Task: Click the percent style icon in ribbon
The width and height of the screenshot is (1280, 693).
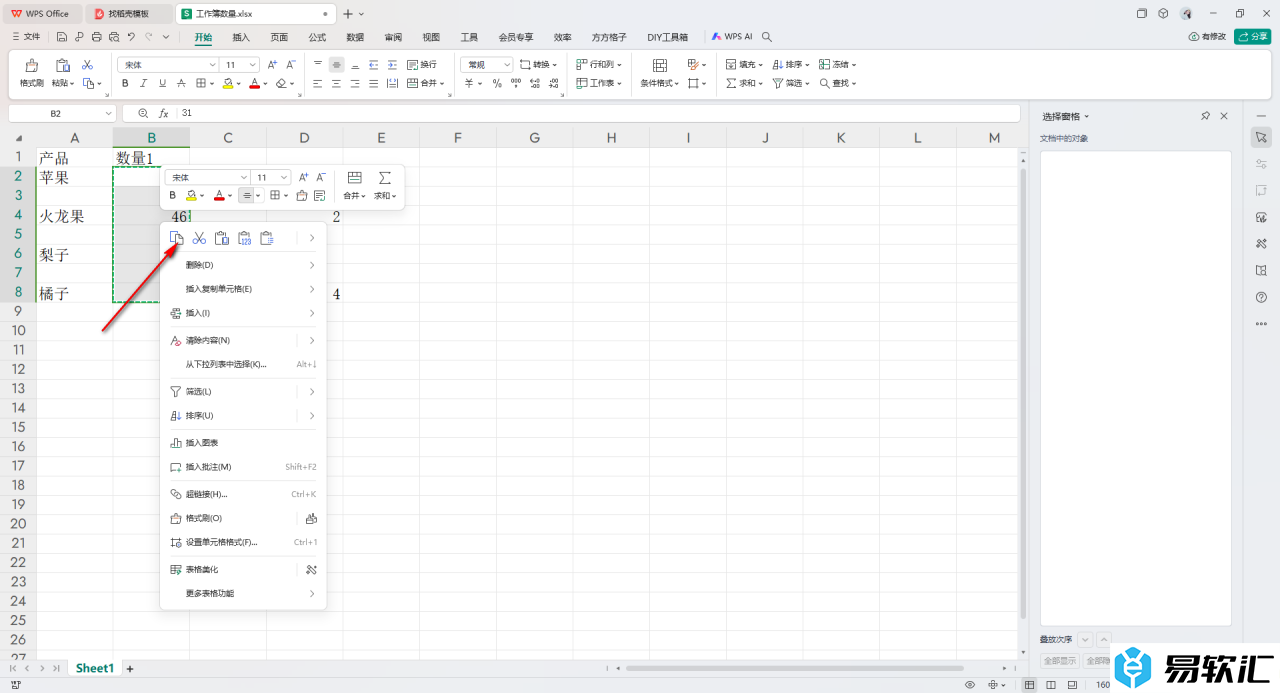Action: (x=497, y=84)
